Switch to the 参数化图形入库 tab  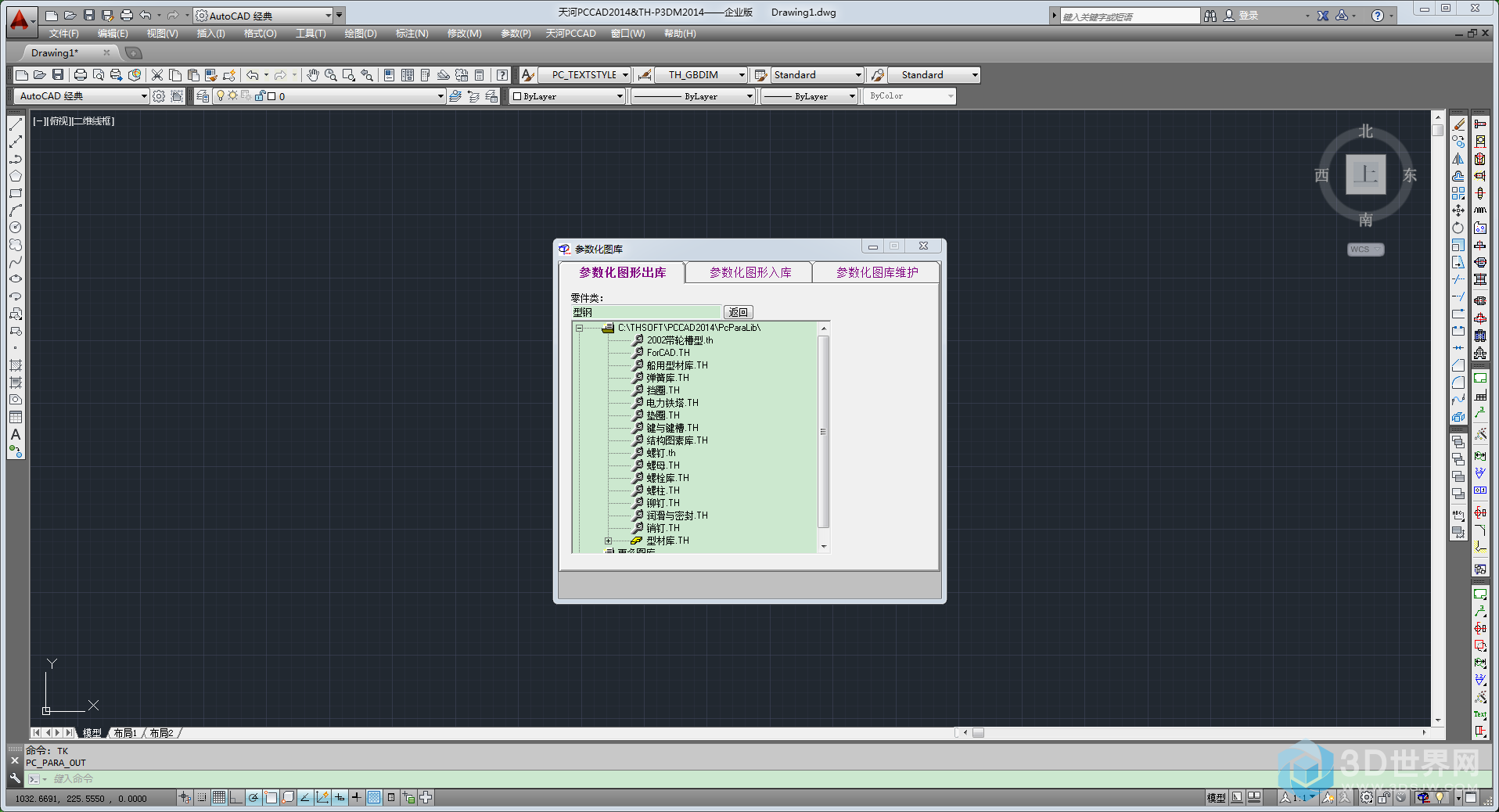click(x=749, y=272)
